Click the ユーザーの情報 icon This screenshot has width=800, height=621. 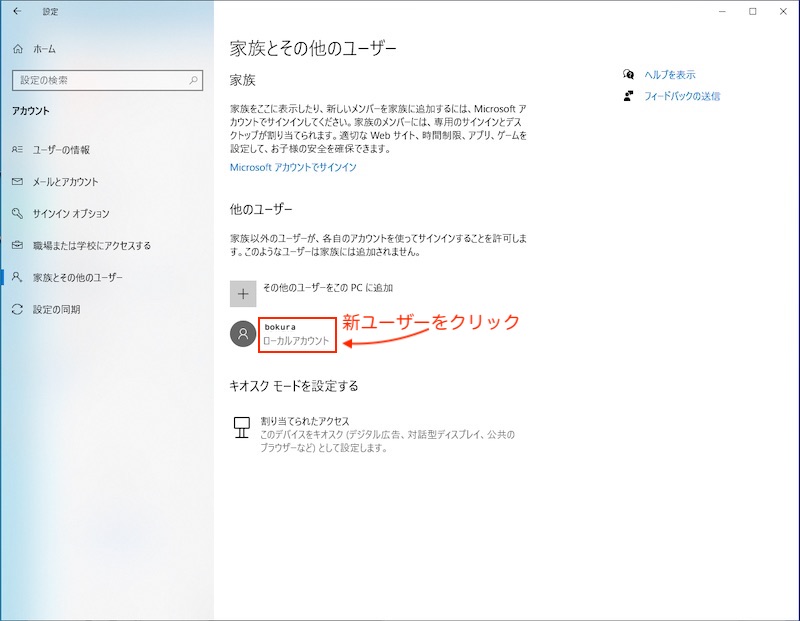point(17,150)
